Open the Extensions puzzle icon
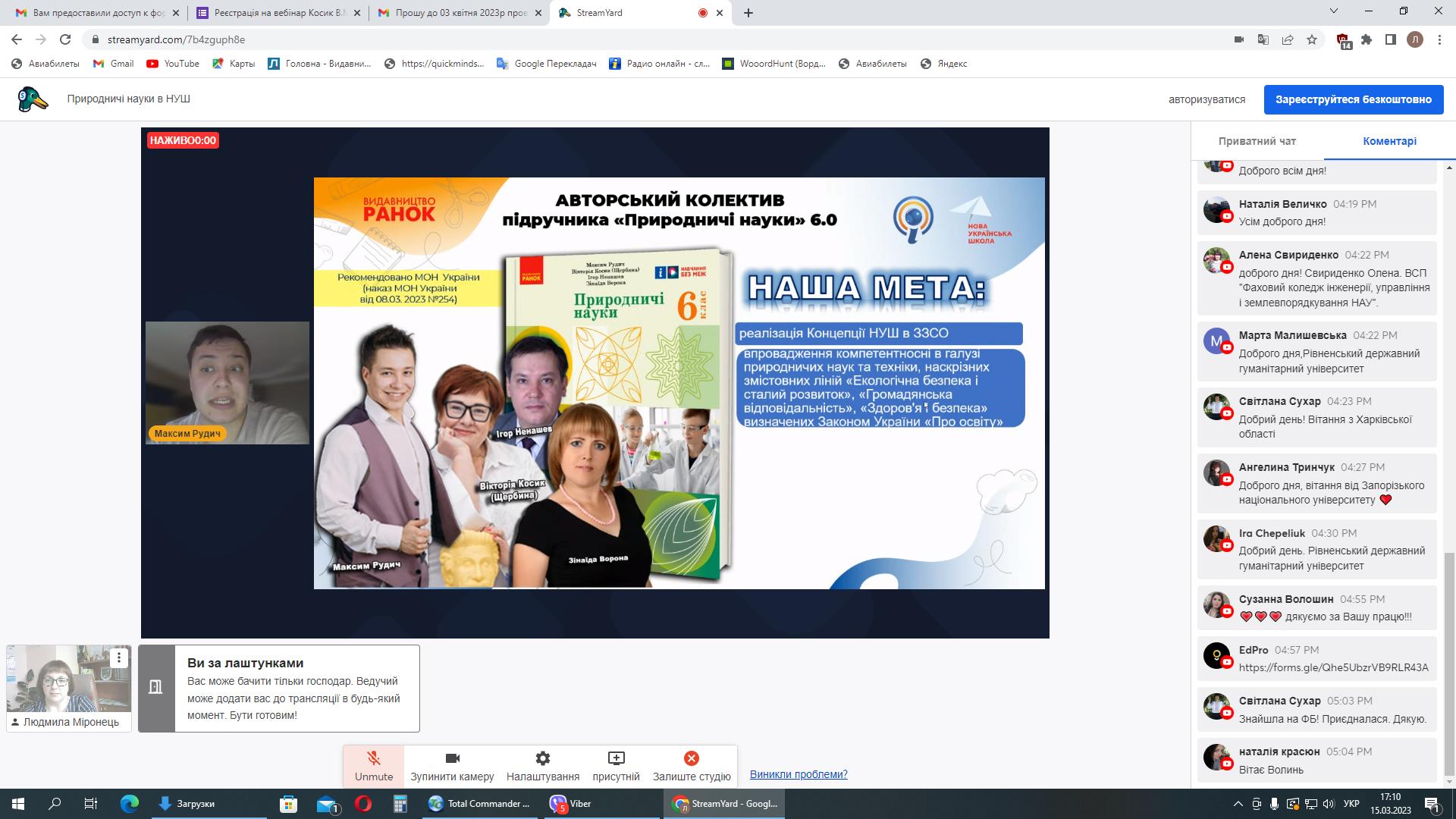This screenshot has height=819, width=1456. pyautogui.click(x=1367, y=39)
